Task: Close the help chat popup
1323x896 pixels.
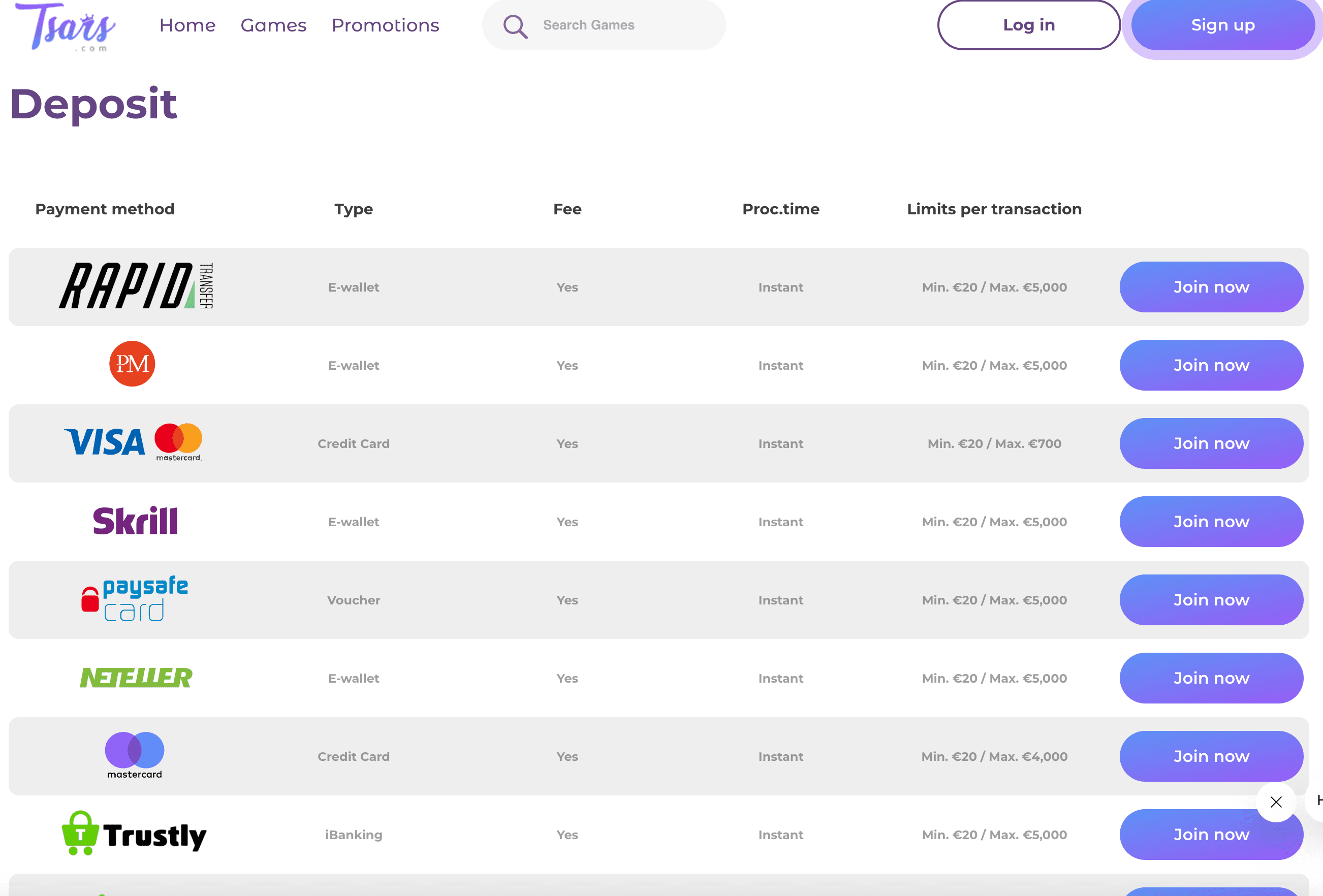Action: (x=1276, y=802)
